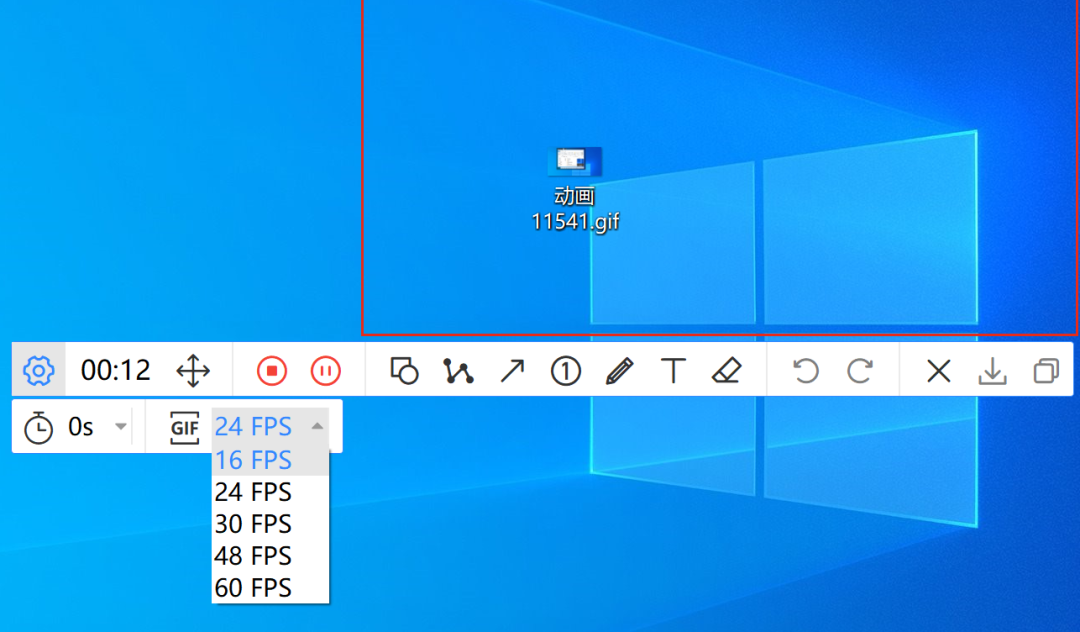Choose 16 FPS from the frame rate list
This screenshot has height=632, width=1080.
point(253,459)
